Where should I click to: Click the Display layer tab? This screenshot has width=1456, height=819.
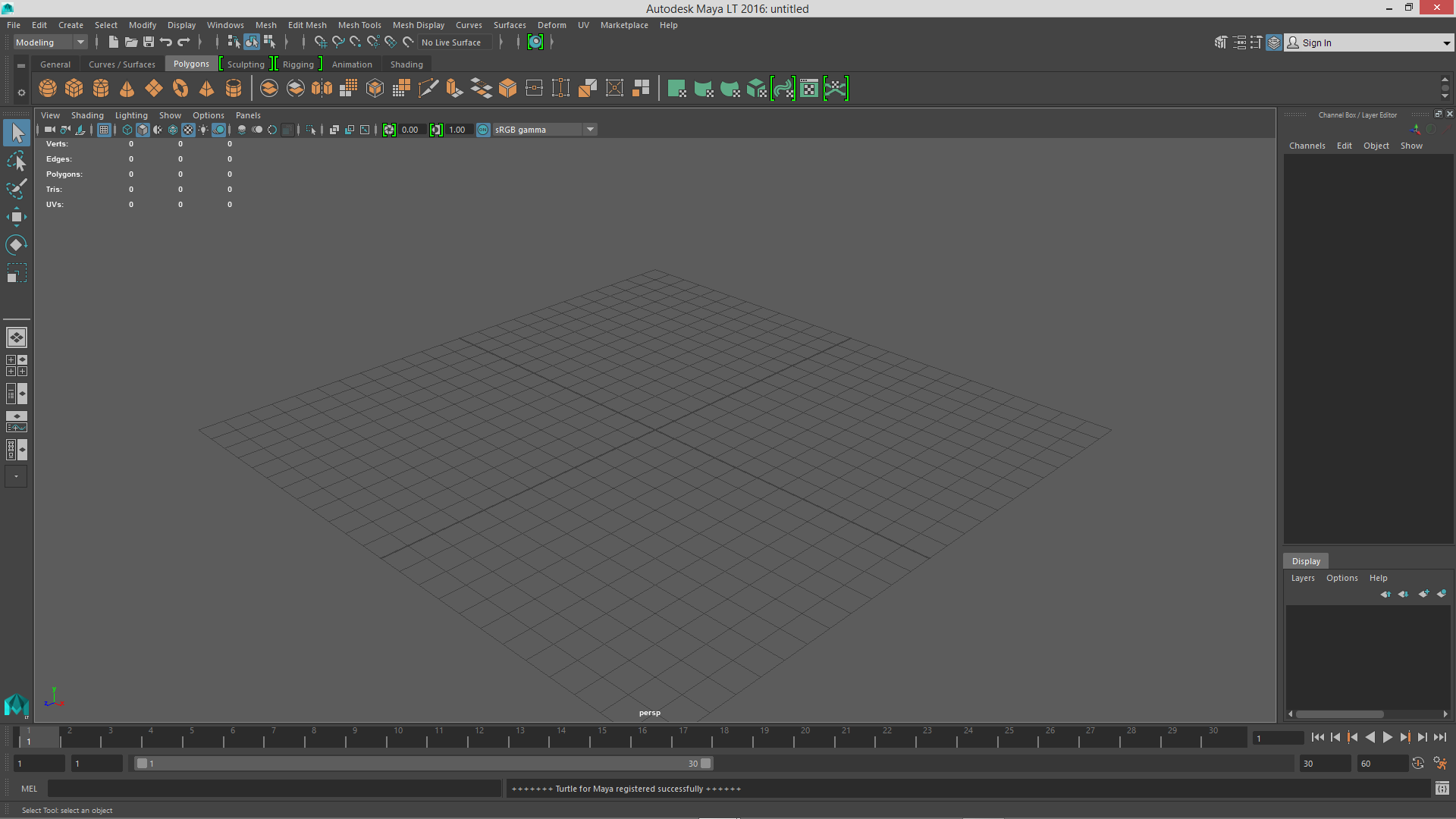pyautogui.click(x=1306, y=561)
